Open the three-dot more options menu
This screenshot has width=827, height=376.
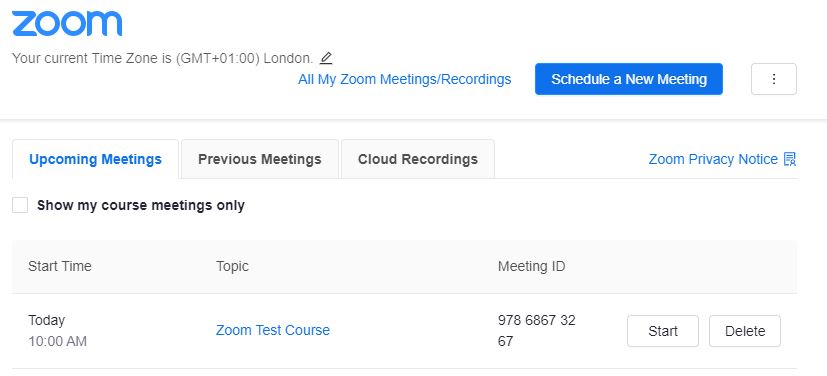tap(774, 79)
